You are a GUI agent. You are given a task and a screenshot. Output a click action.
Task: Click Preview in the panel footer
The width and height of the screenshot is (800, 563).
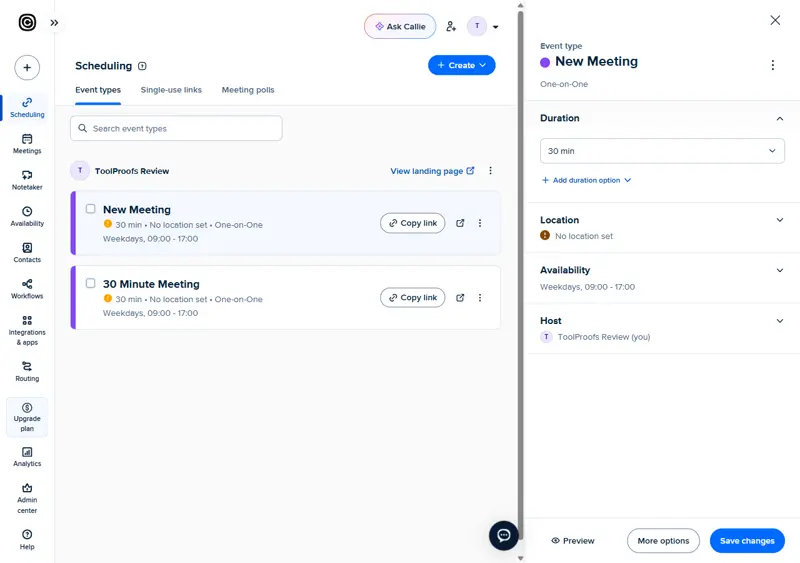(x=572, y=541)
